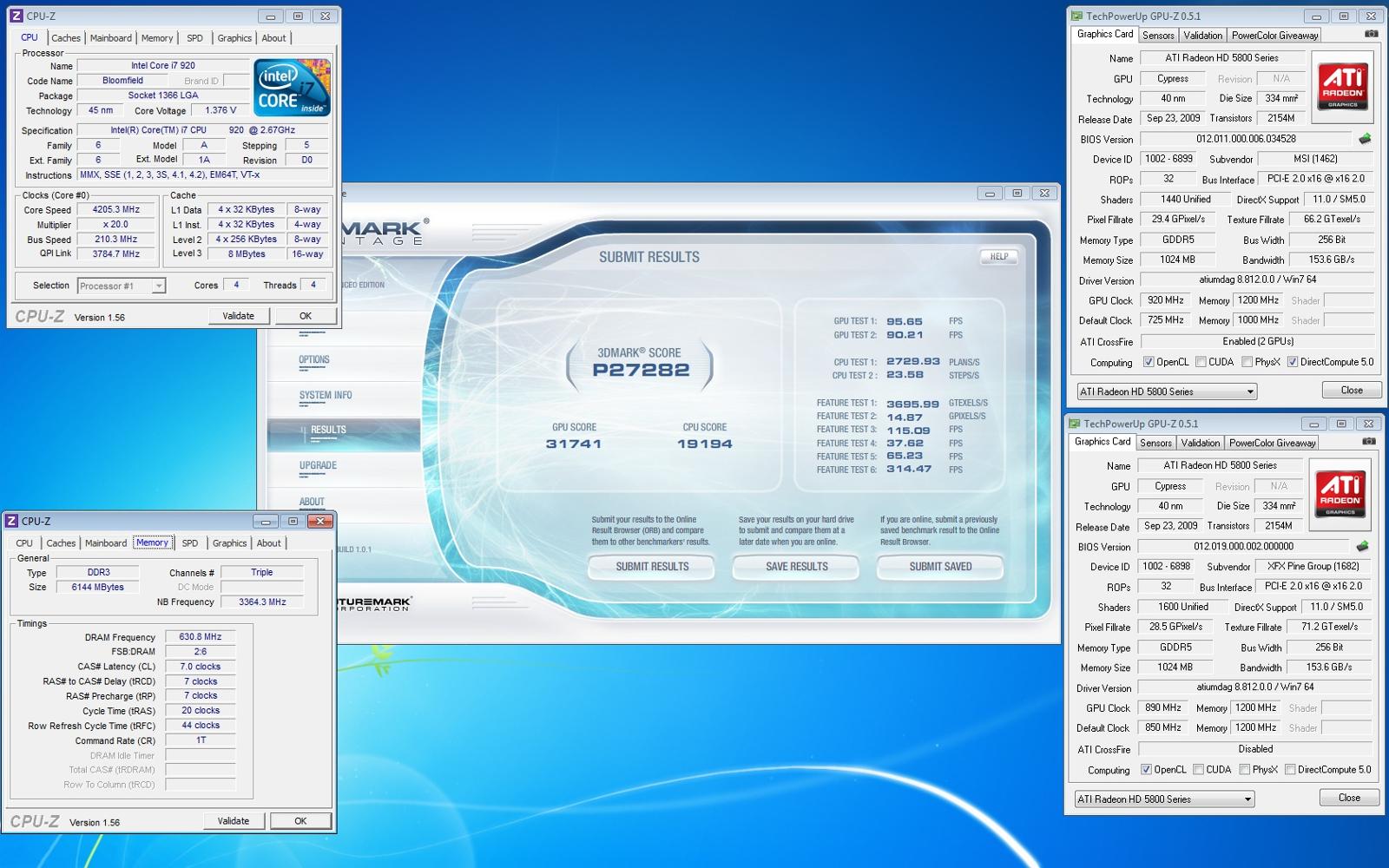Click CPU SCORE value 19194
The width and height of the screenshot is (1389, 868).
point(705,444)
